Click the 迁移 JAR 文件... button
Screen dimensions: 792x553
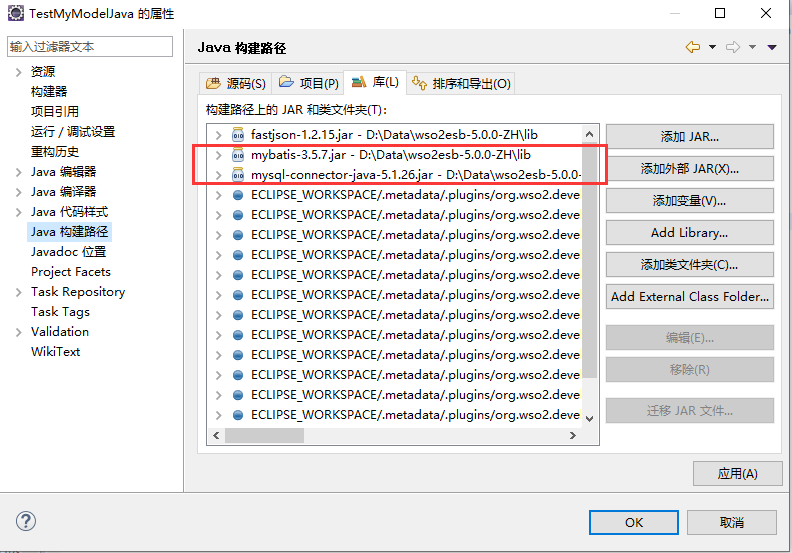tap(689, 411)
